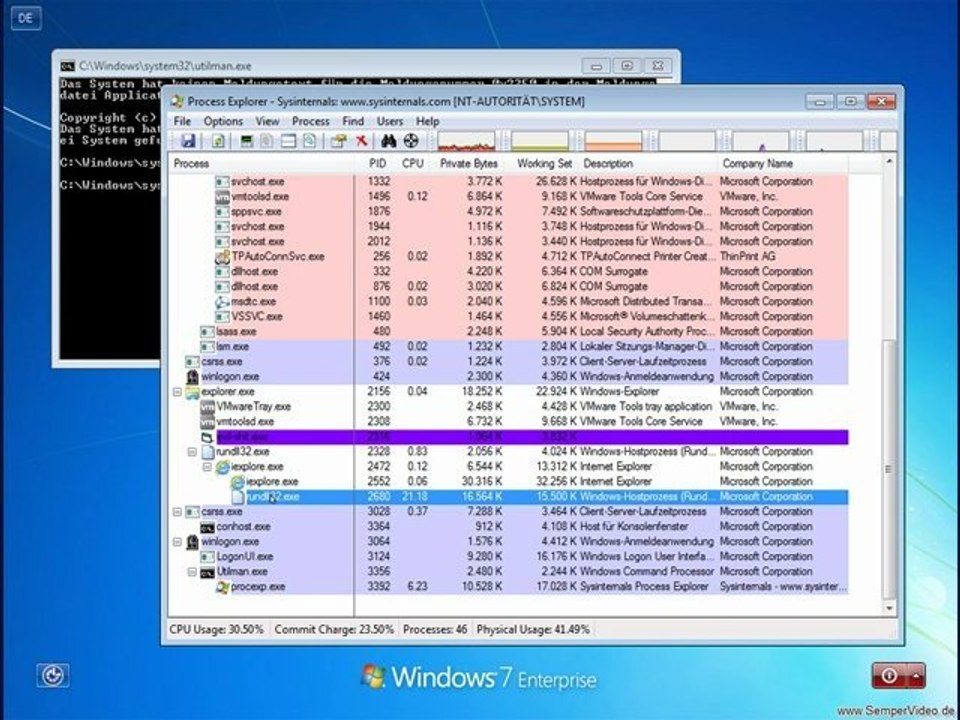Click the red CPU usage history graph
Image resolution: width=960 pixels, height=720 pixels.
pos(466,141)
